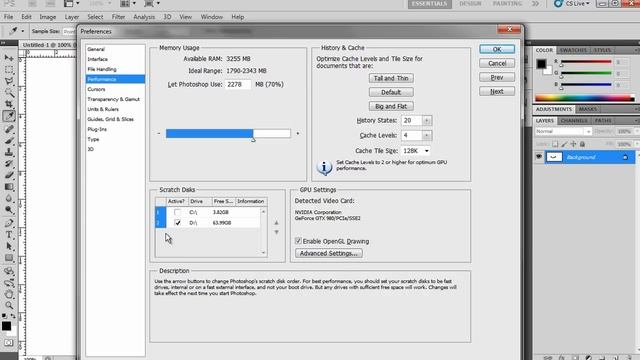Select the Spot Healing Brush tool
This screenshot has height=360, width=640.
point(9,129)
